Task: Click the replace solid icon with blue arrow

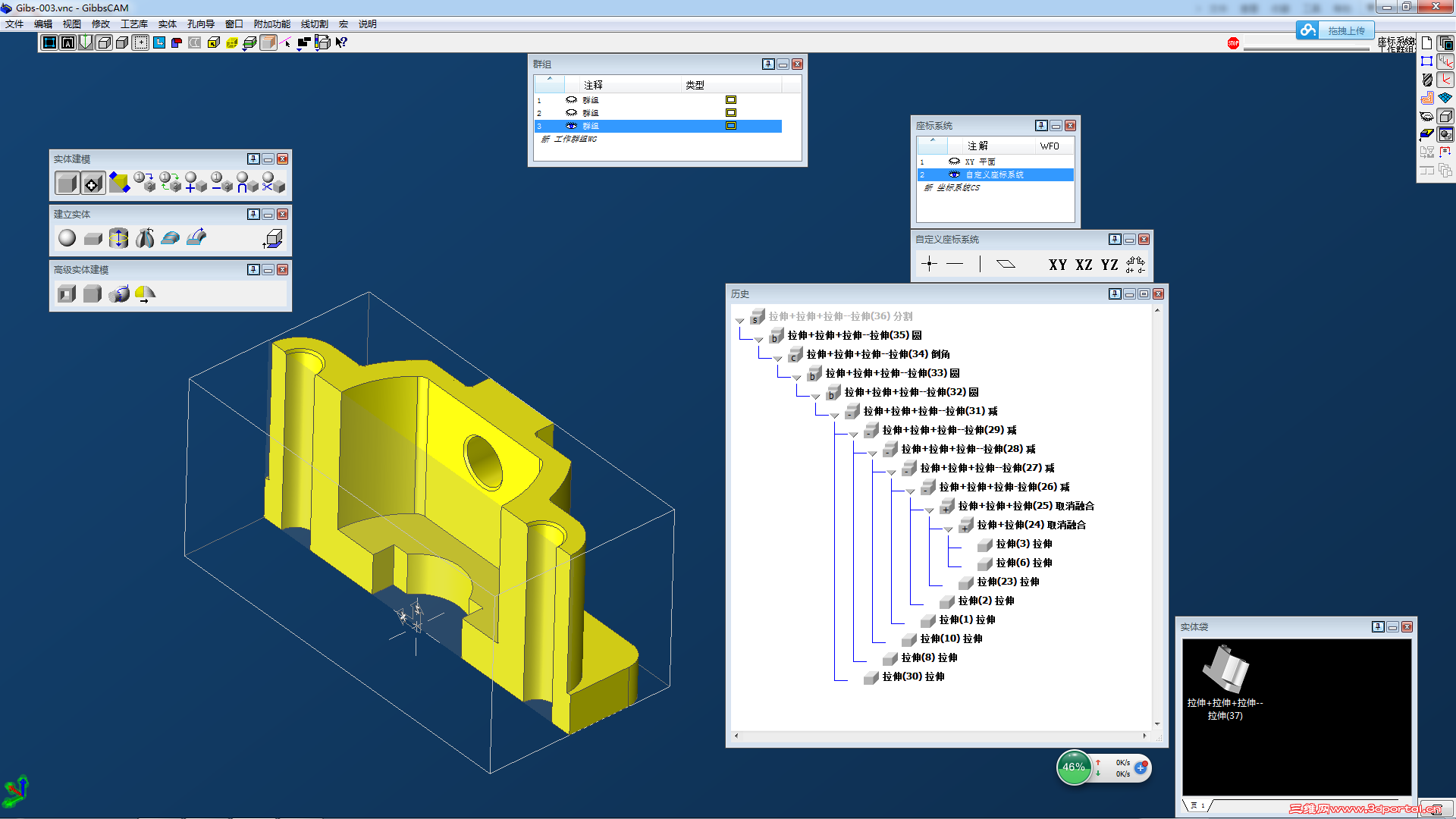Action: 144,183
